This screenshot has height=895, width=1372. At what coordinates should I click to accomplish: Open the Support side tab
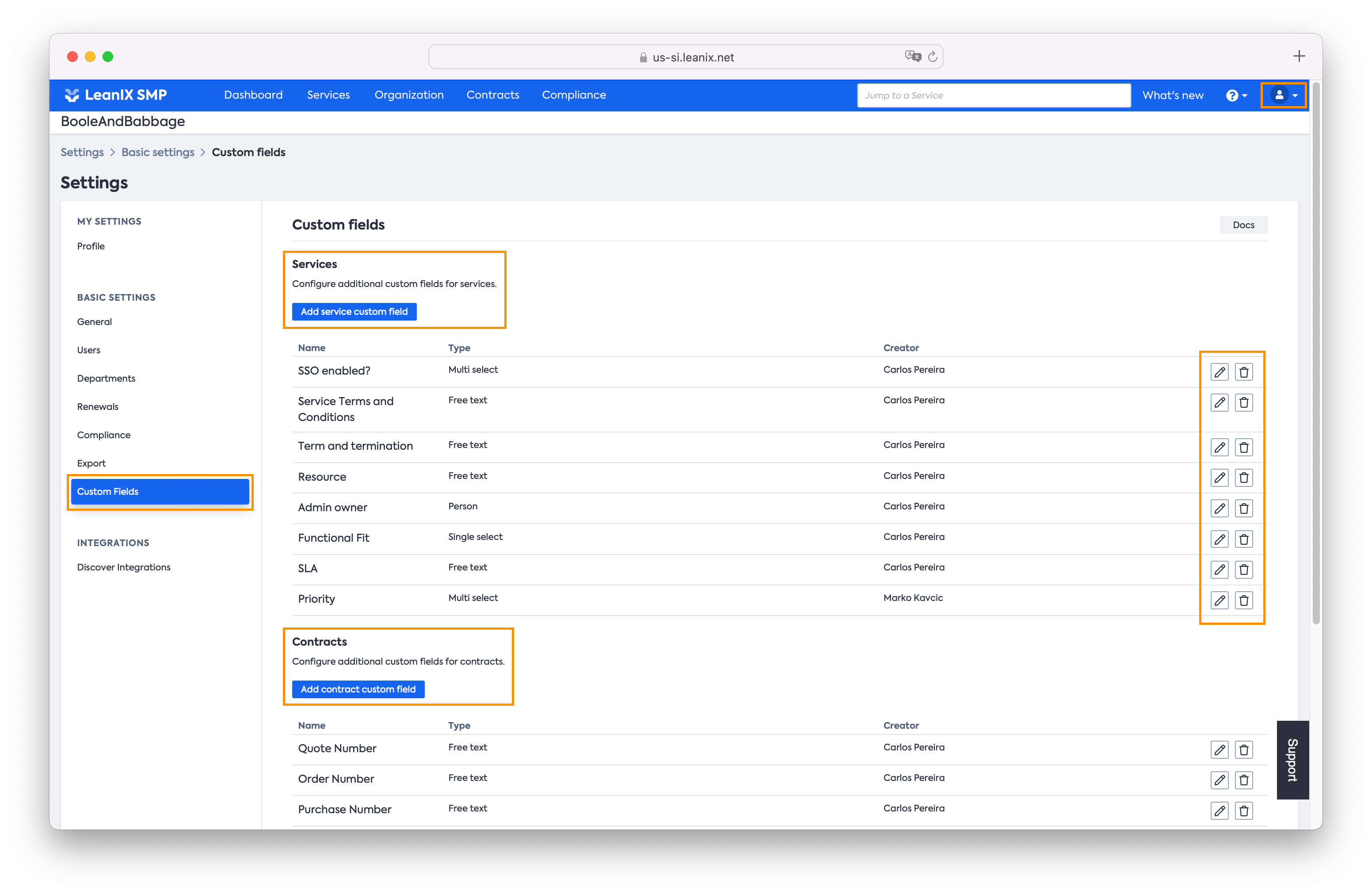1292,760
